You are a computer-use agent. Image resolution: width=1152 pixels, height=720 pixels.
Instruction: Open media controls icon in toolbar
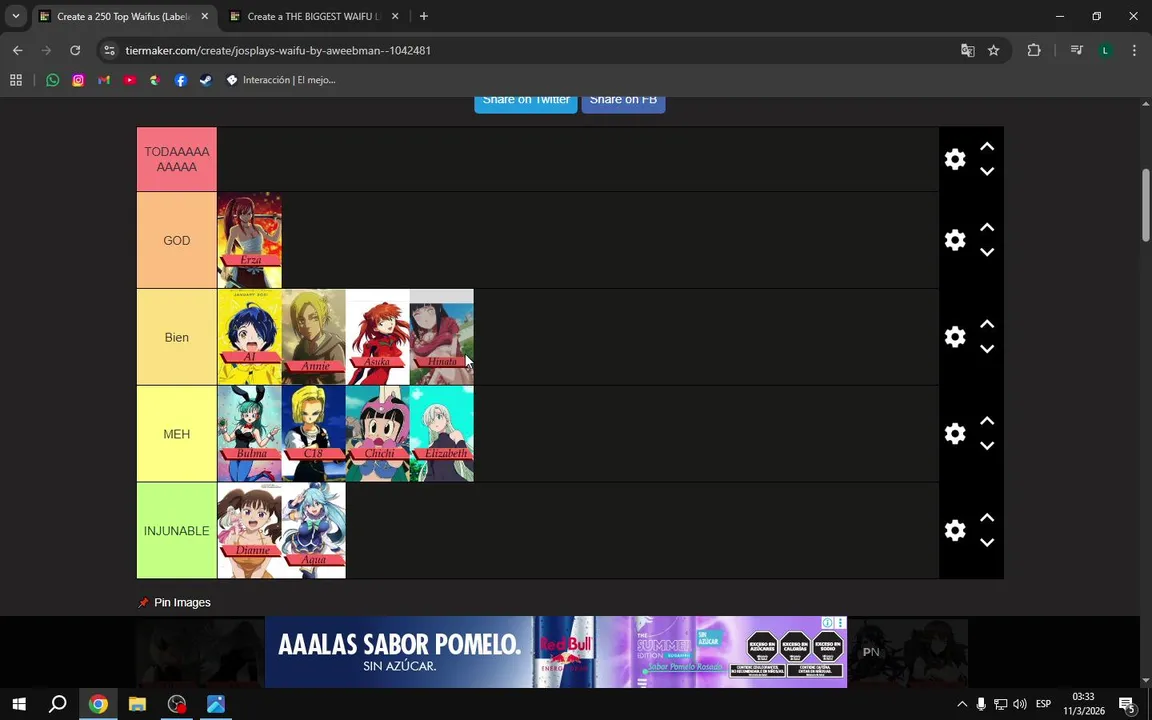[x=1076, y=51]
